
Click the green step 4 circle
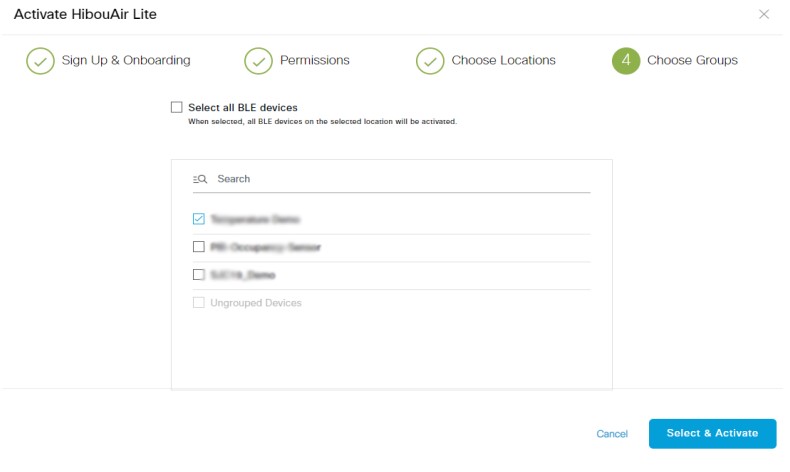[626, 61]
